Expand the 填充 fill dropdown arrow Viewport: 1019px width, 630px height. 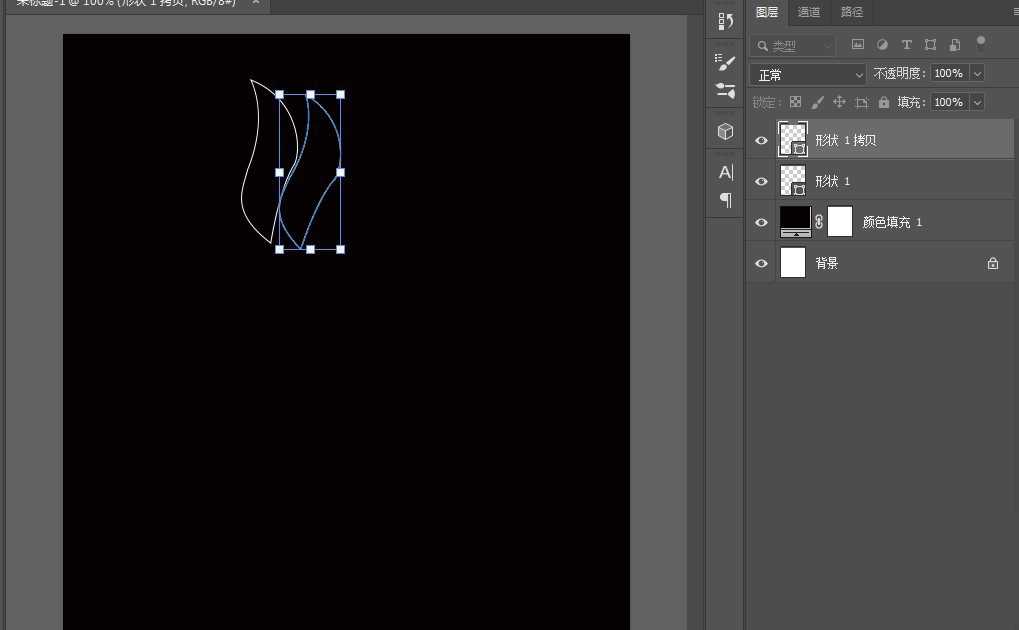(977, 102)
